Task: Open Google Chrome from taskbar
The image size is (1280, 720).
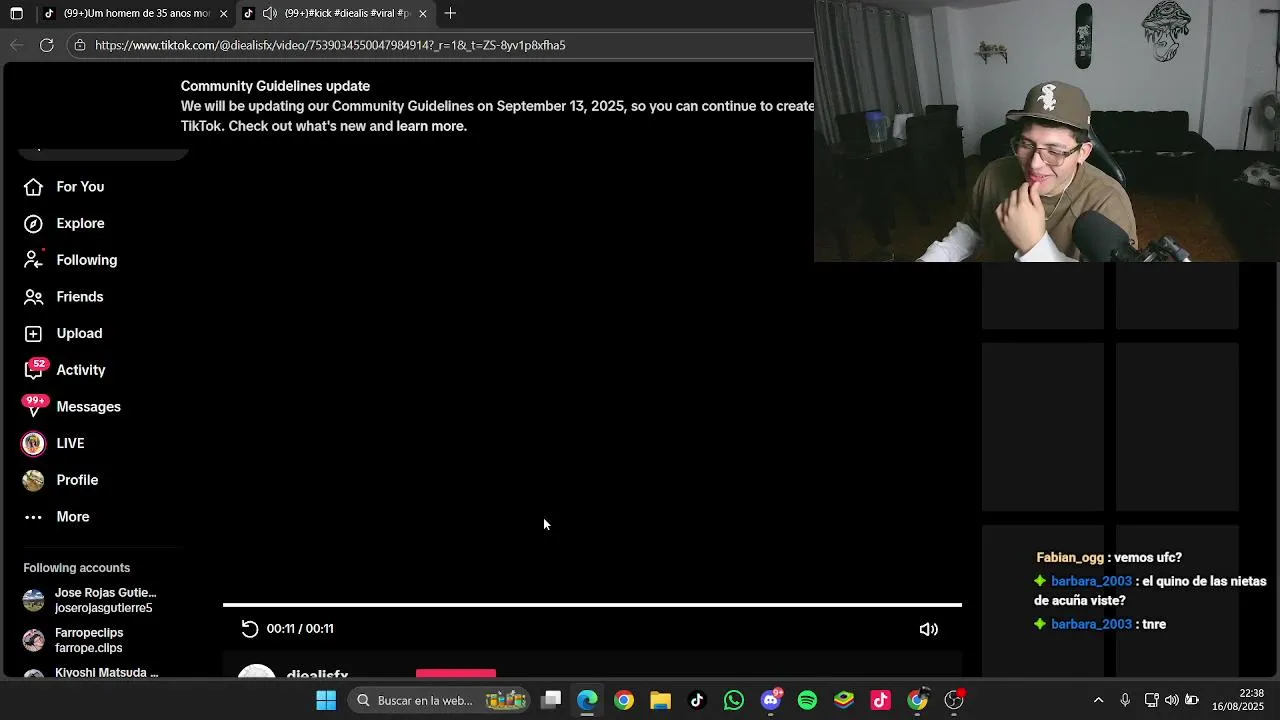Action: click(624, 700)
